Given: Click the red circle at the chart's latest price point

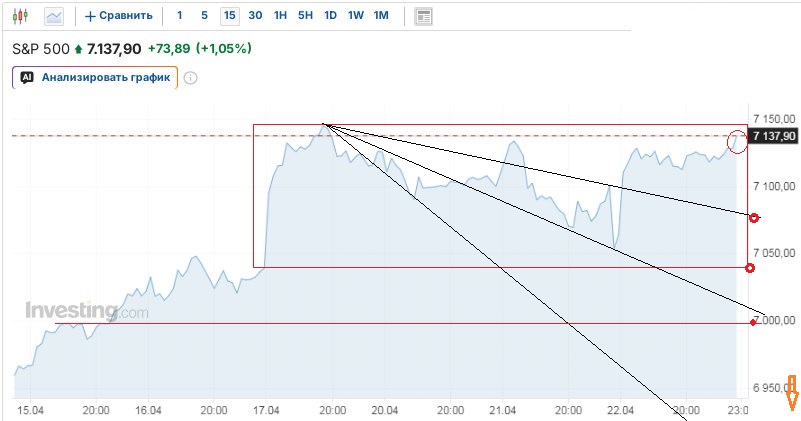Looking at the screenshot, I should pos(739,140).
